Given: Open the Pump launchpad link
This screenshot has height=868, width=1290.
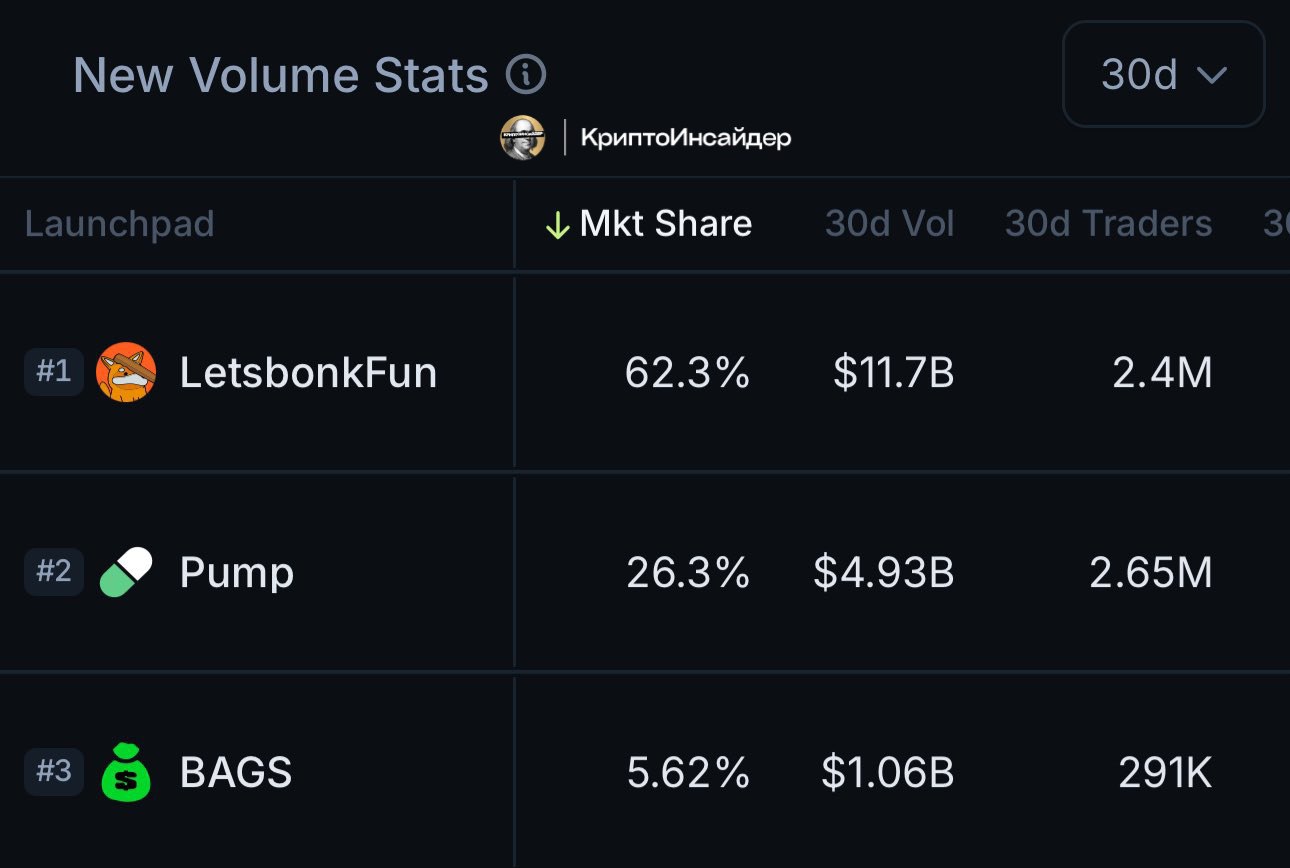Looking at the screenshot, I should point(237,573).
